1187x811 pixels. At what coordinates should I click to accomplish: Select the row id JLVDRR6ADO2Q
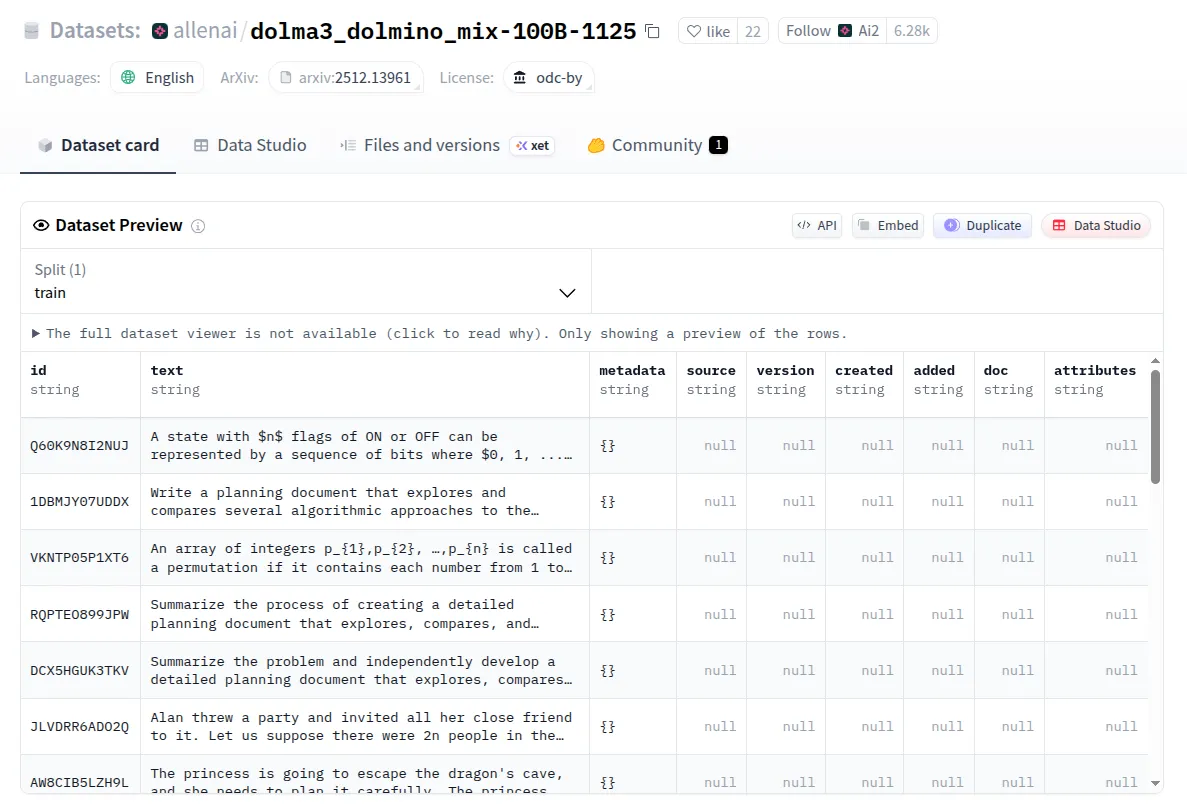tap(79, 727)
